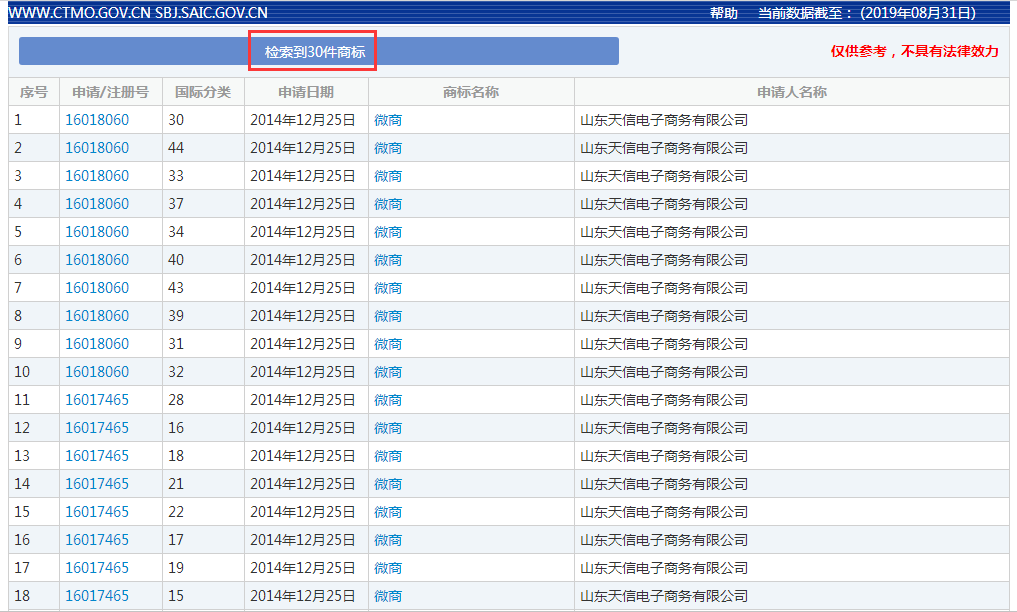Open registration 16017465 in row 11

click(97, 400)
